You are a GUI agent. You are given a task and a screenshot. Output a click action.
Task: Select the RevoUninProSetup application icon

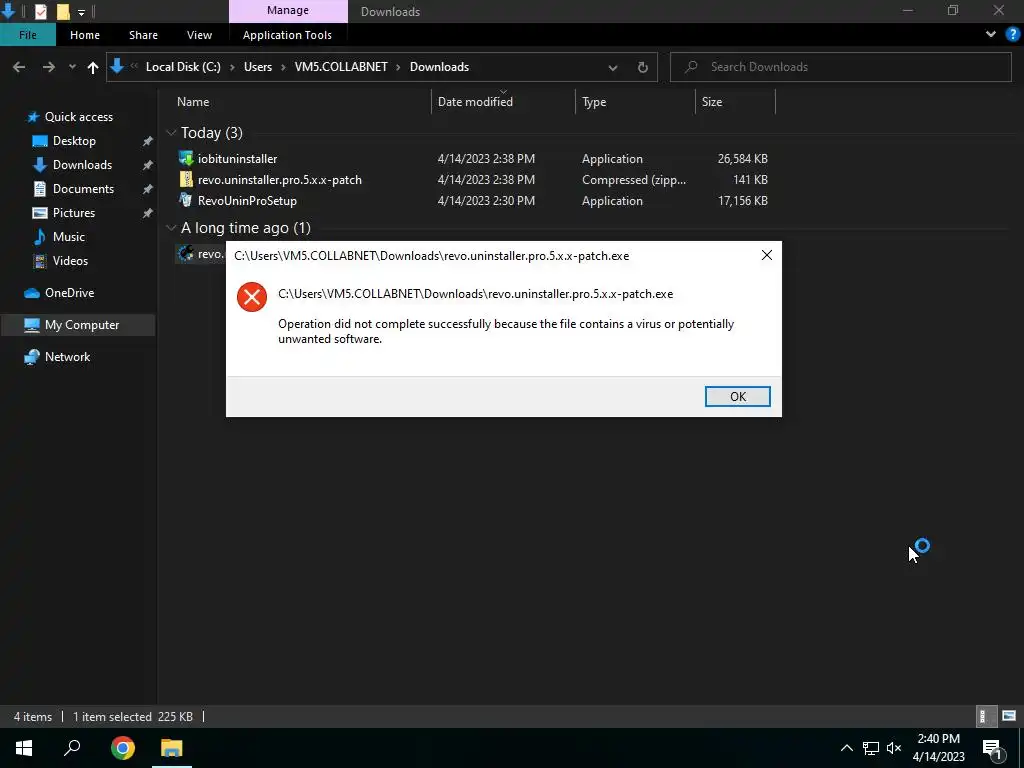coord(186,200)
